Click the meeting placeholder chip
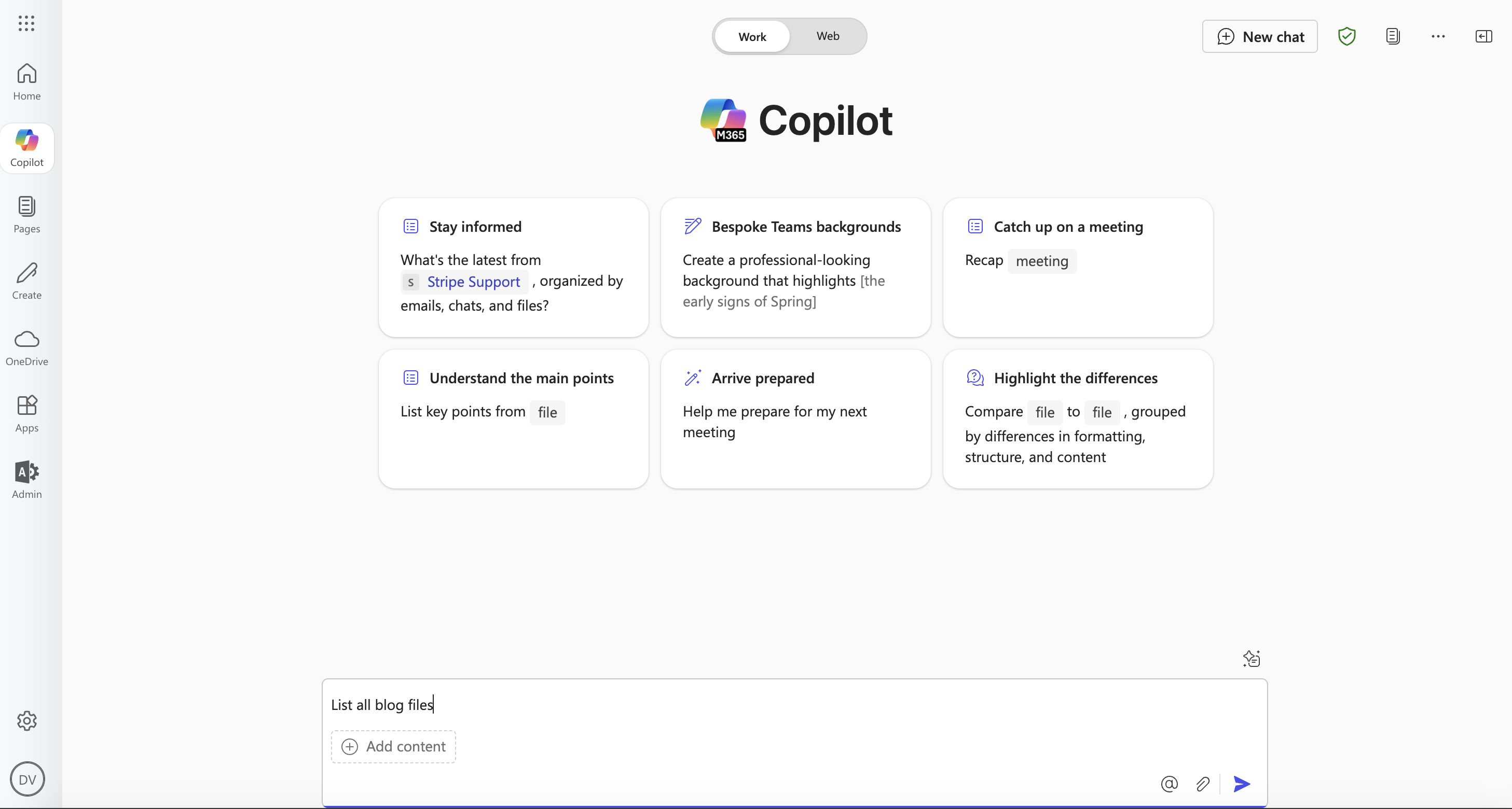The image size is (1512, 809). click(1042, 261)
